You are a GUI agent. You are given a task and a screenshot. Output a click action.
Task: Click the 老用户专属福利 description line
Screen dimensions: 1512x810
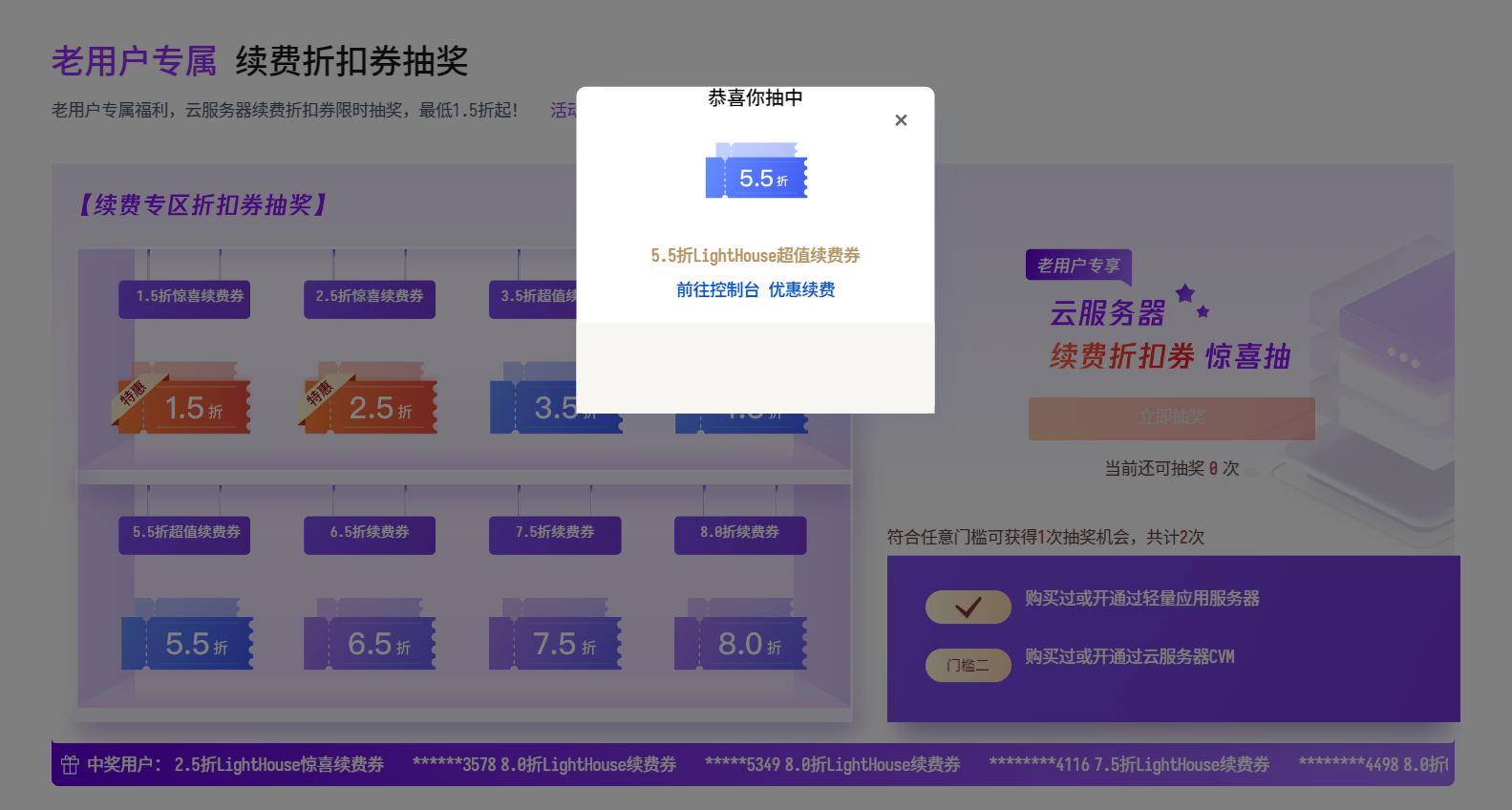(x=285, y=110)
